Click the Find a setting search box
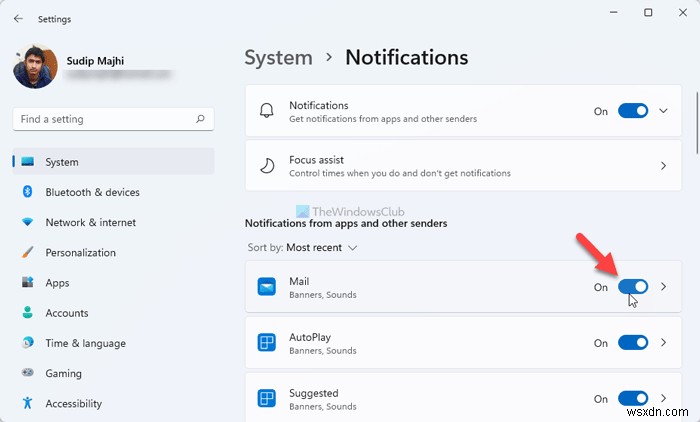The width and height of the screenshot is (700, 422). (x=113, y=119)
